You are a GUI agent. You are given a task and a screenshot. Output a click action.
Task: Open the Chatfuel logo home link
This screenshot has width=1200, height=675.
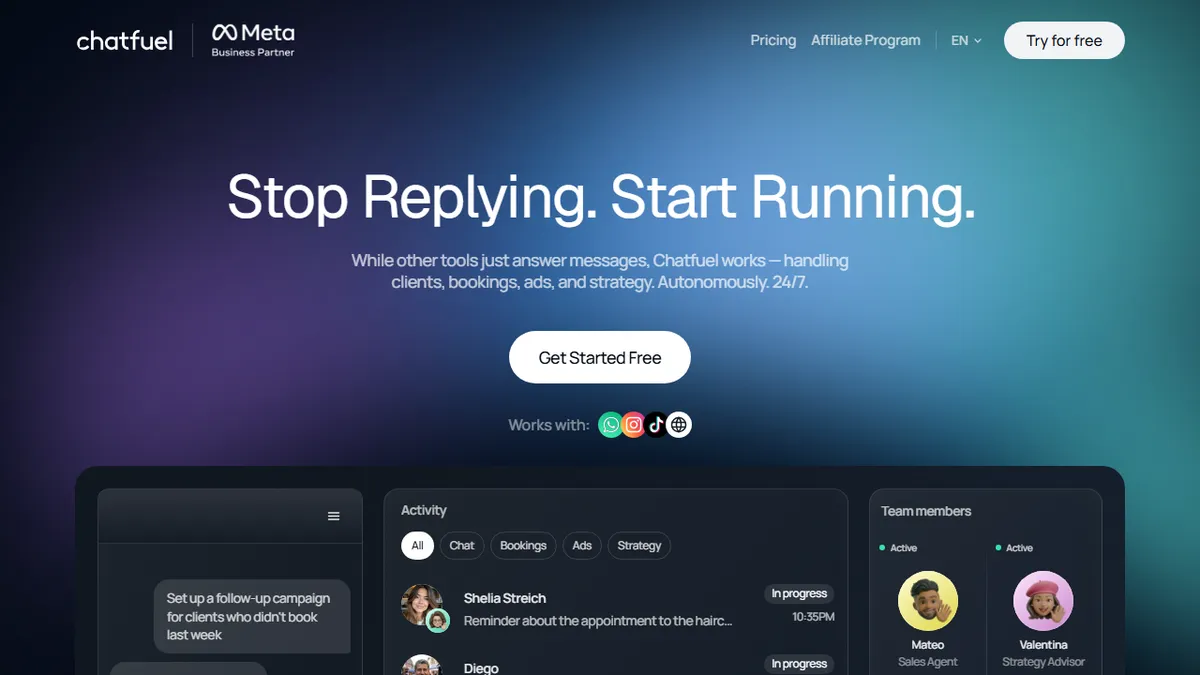[125, 41]
